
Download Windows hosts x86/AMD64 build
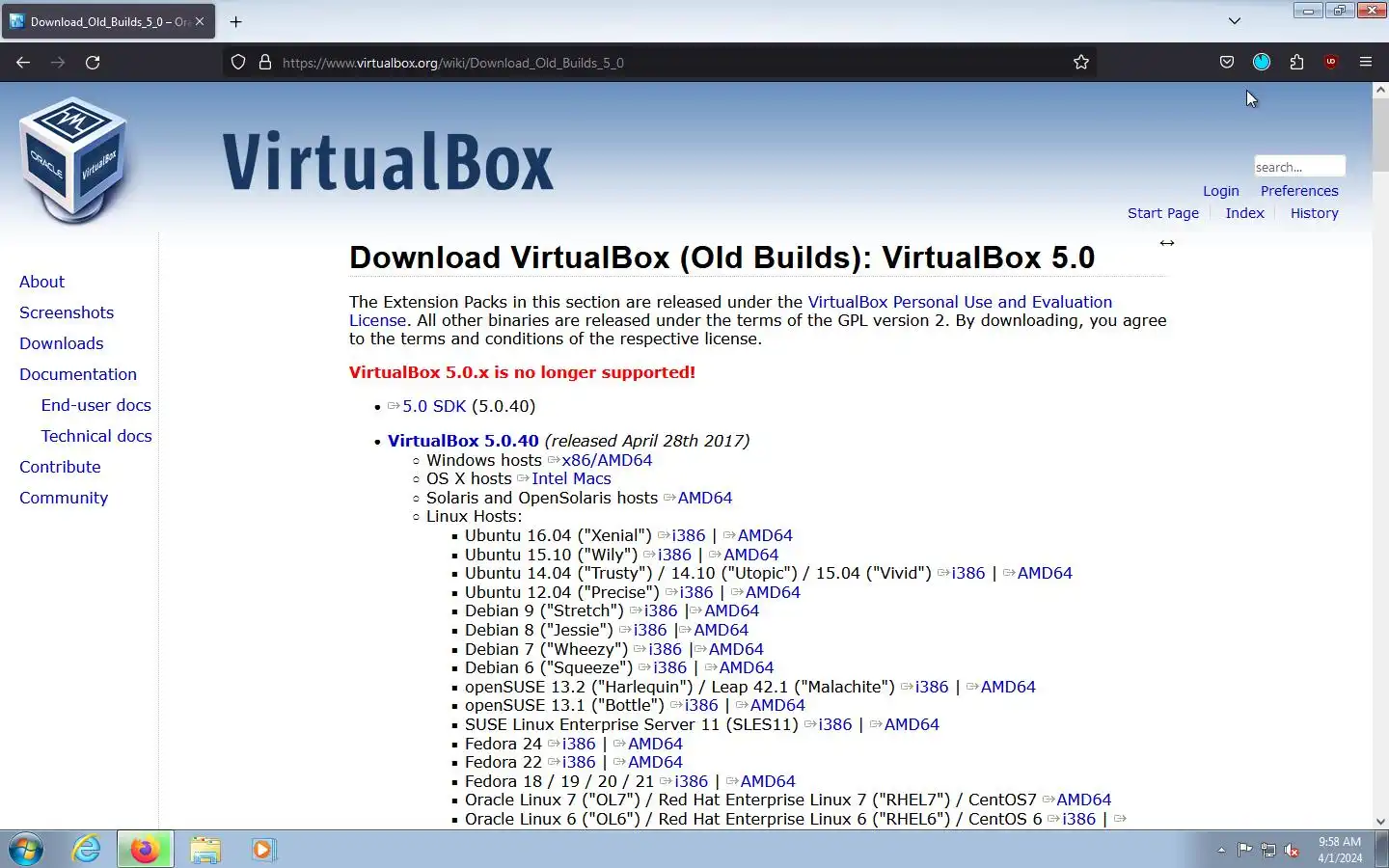(607, 460)
